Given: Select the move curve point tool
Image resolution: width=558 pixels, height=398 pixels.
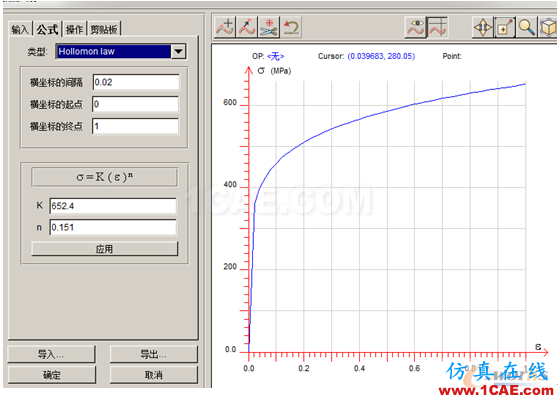Looking at the screenshot, I should pos(247,27).
